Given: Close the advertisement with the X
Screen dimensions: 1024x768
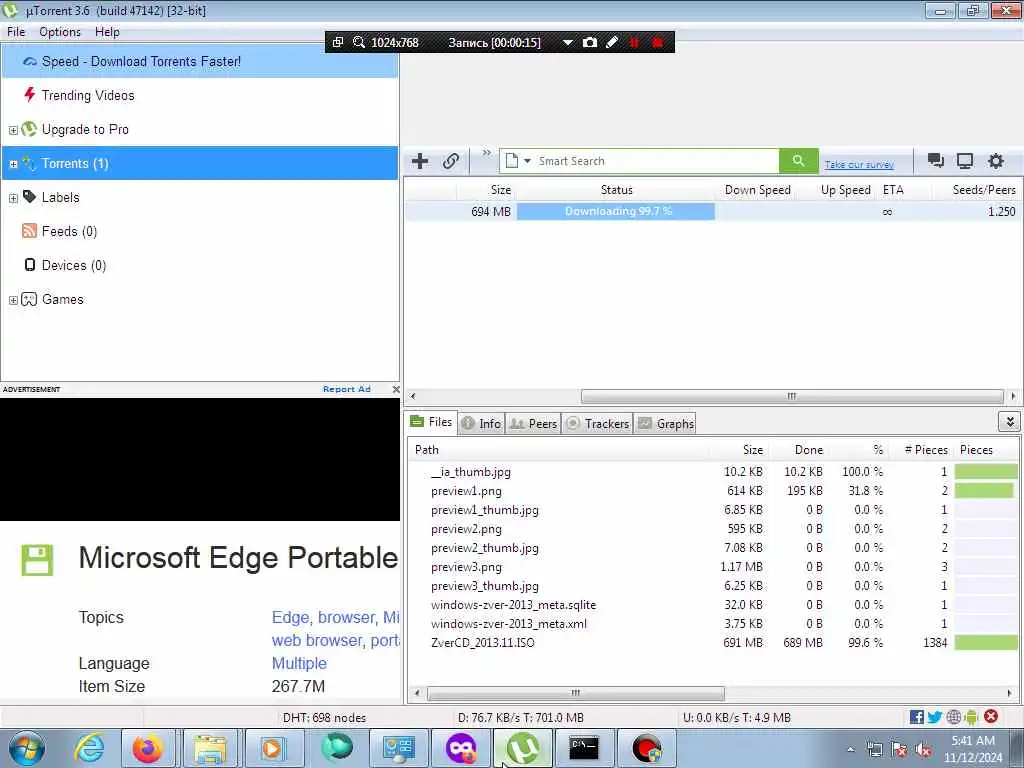Looking at the screenshot, I should [396, 389].
